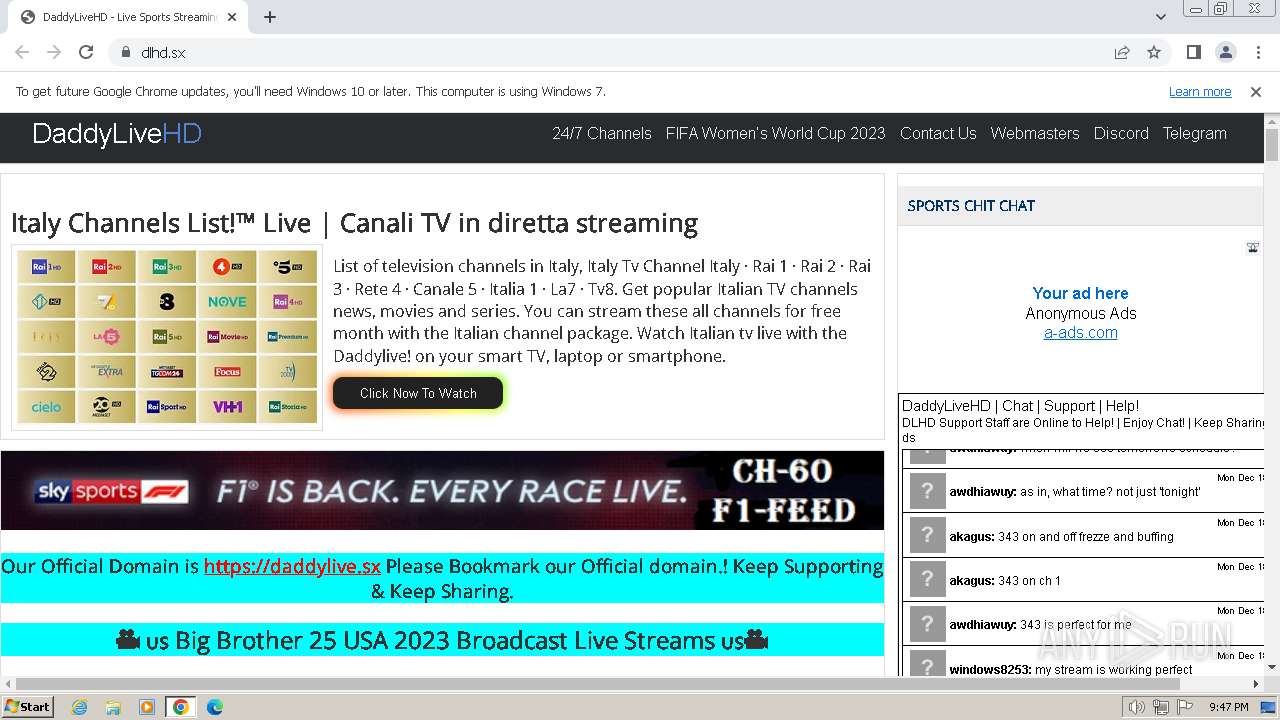Image resolution: width=1280 pixels, height=720 pixels.
Task: Select the Focus channel logo
Action: tap(227, 372)
